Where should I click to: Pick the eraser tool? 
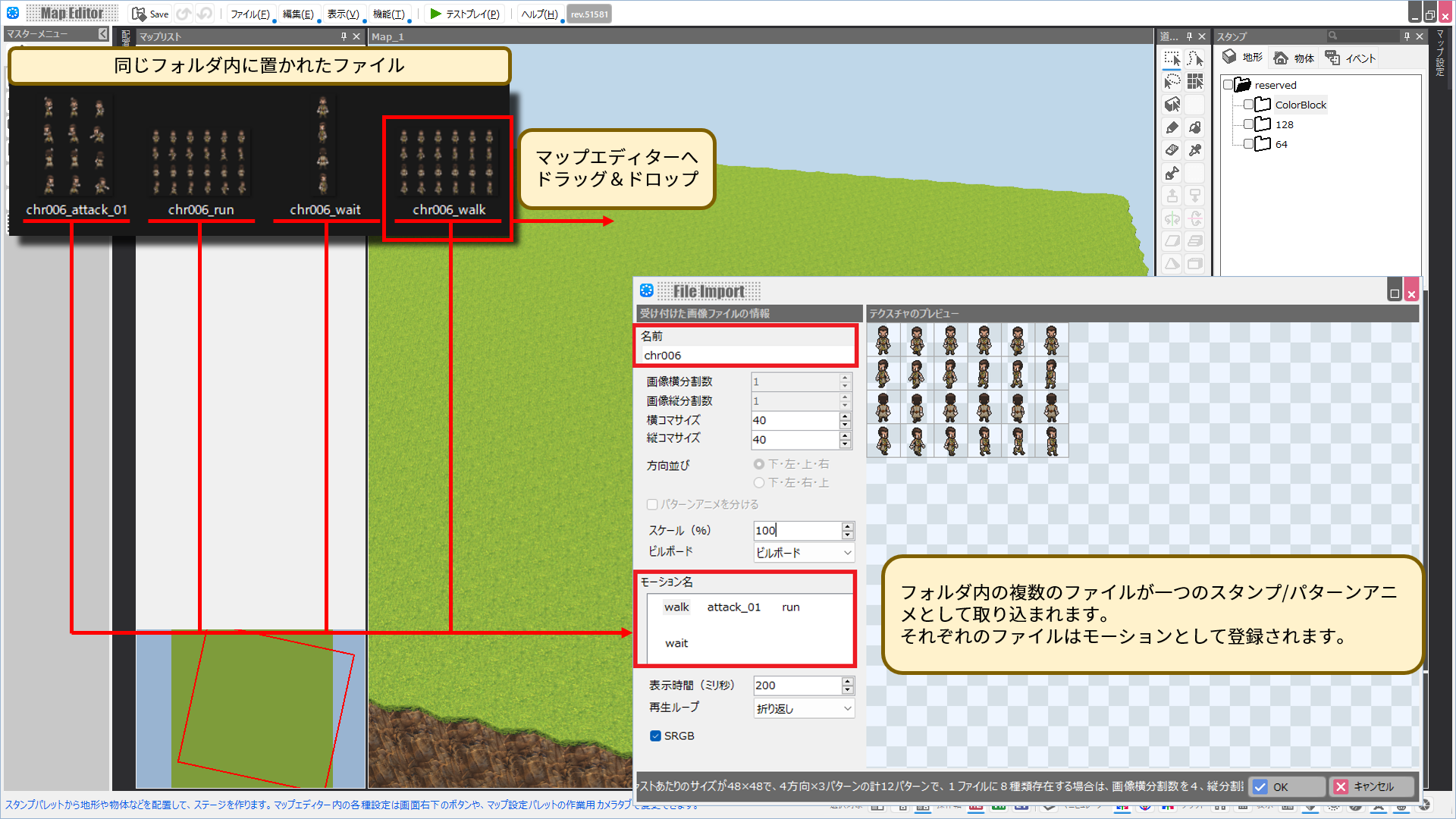click(1172, 150)
